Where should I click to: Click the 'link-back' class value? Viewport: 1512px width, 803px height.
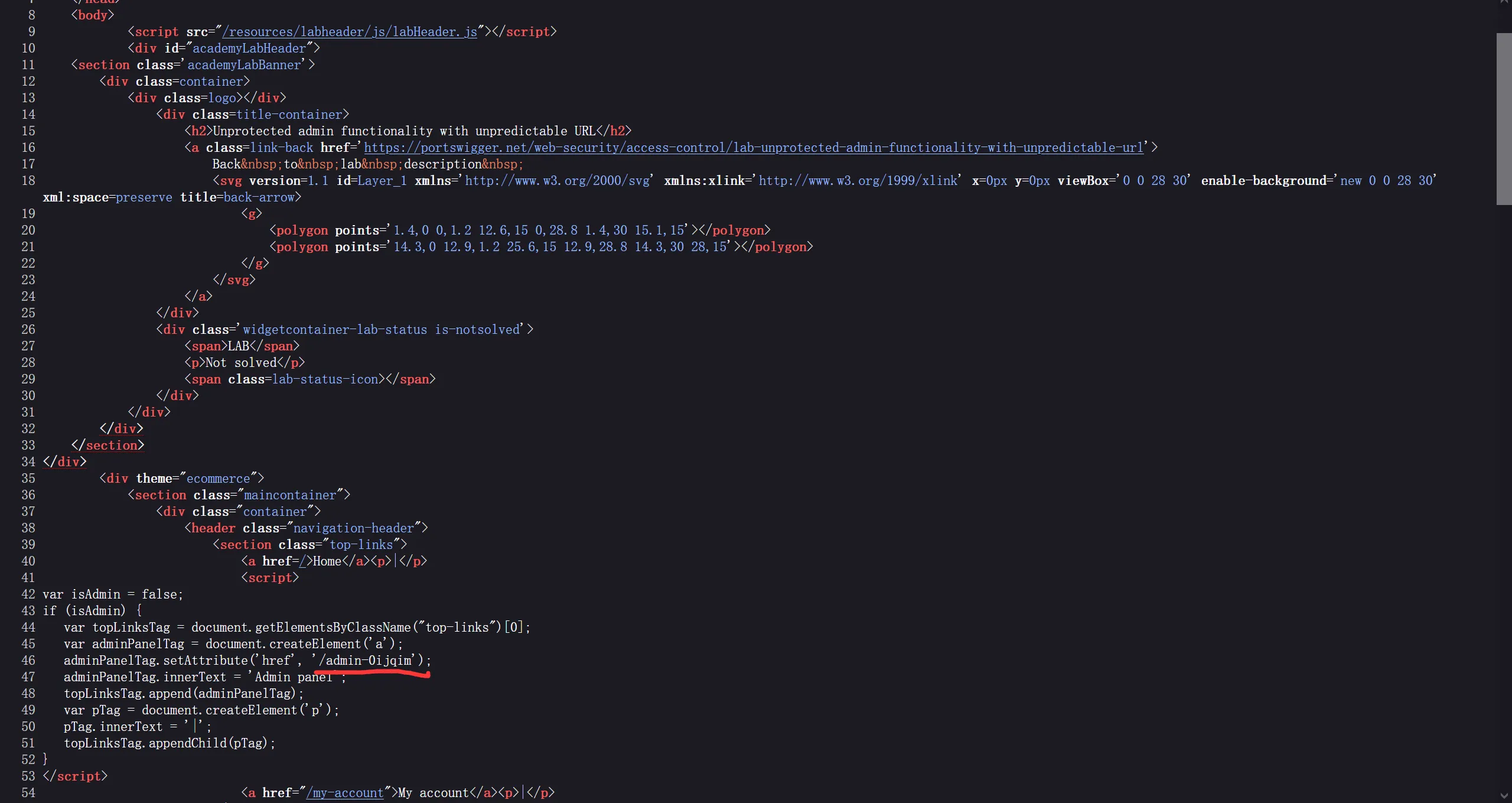tap(282, 147)
